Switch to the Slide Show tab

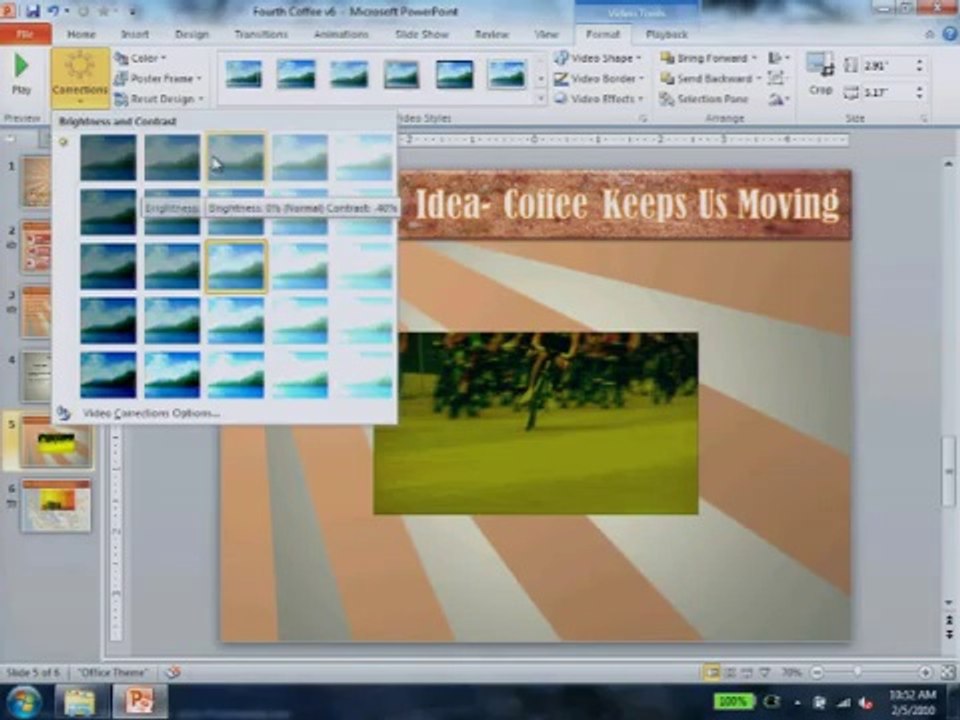pos(422,34)
